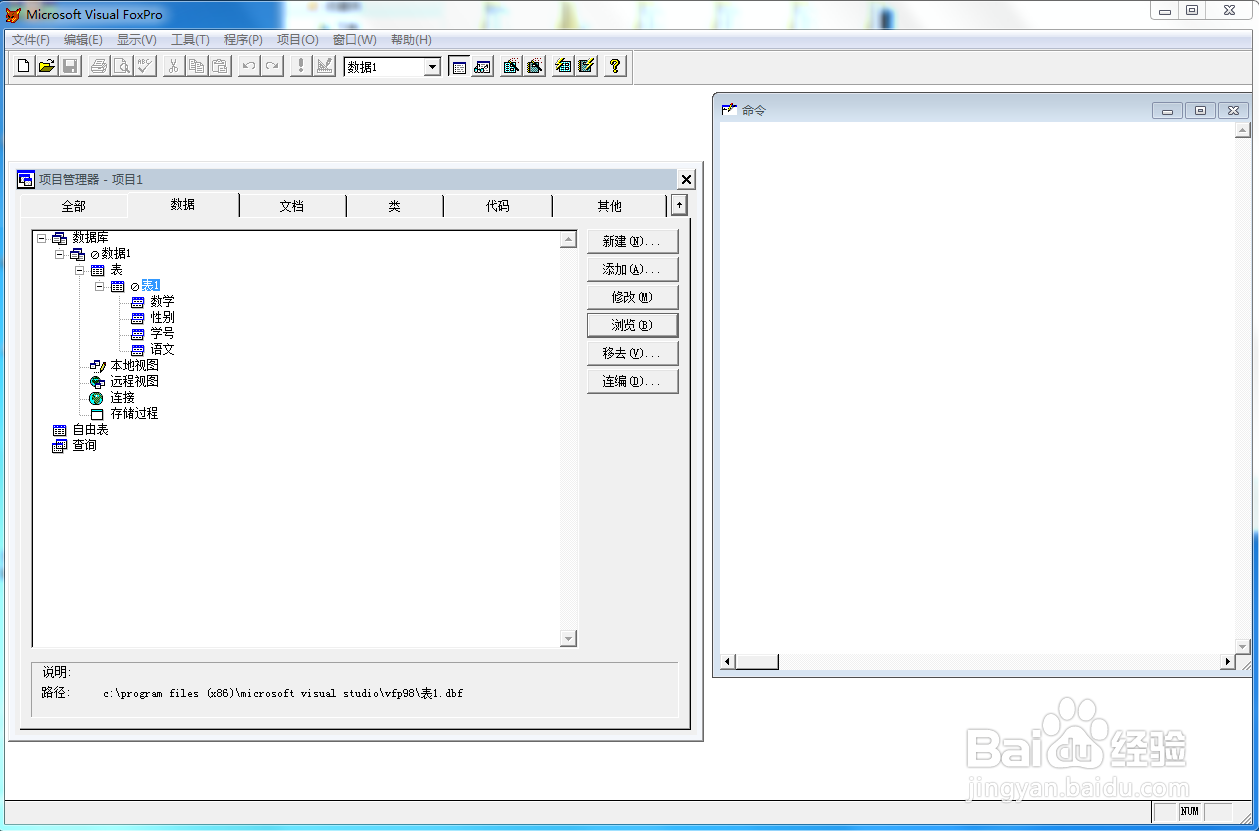
Task: Switch to the 类 tab
Action: click(395, 206)
